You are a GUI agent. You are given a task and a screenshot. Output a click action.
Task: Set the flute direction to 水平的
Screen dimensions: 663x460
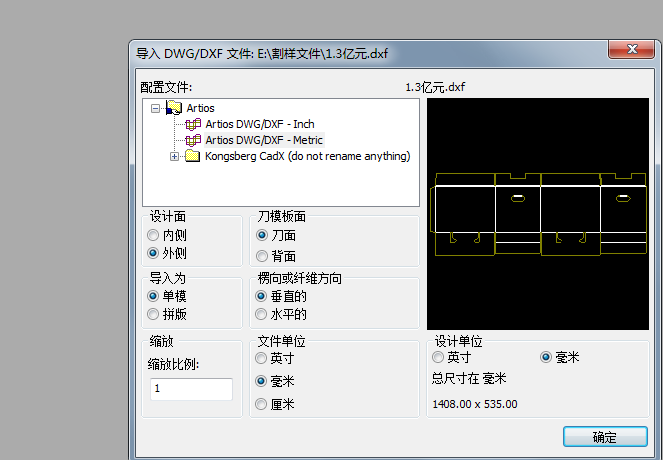[262, 314]
